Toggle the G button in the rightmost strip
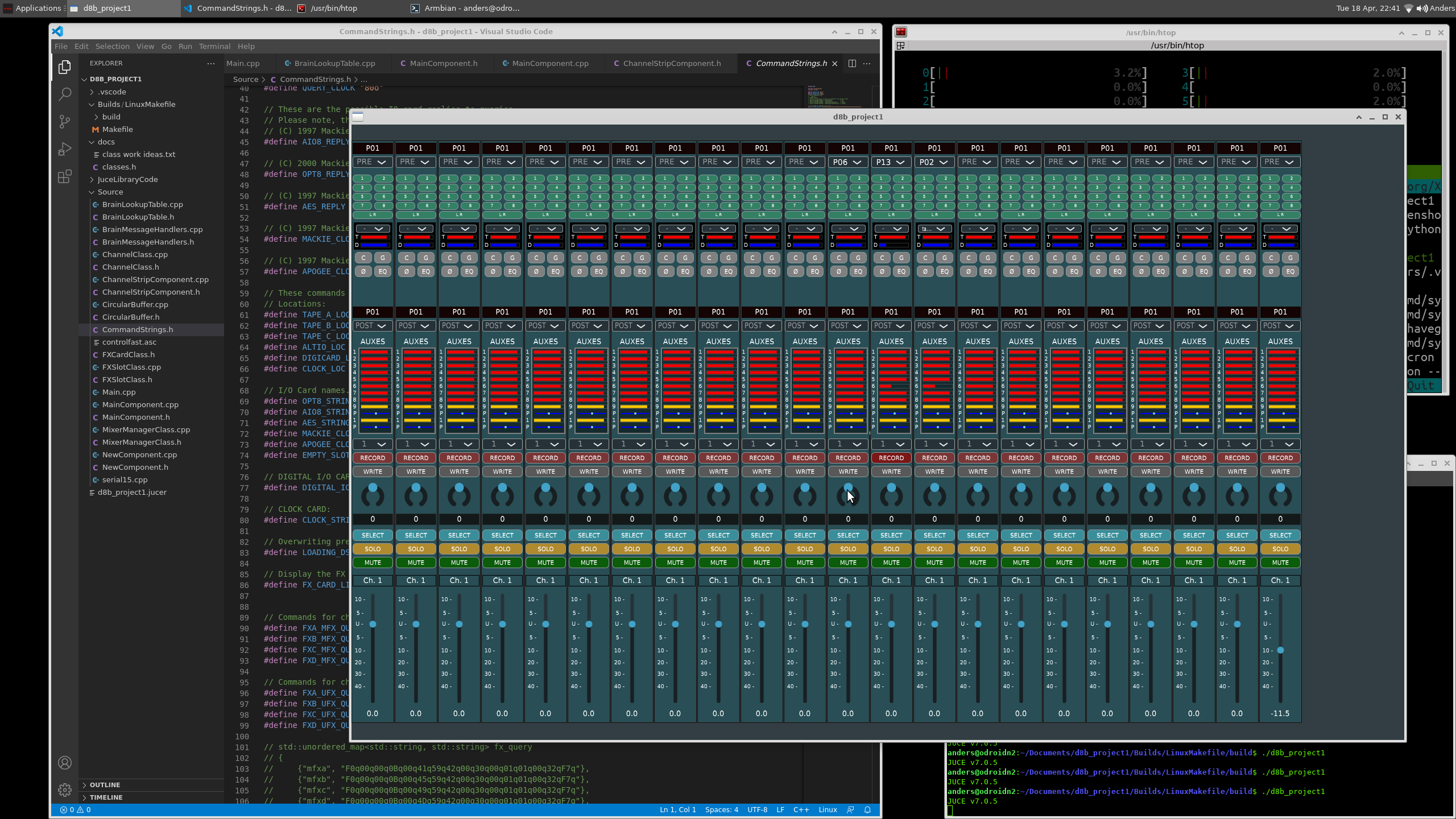Image resolution: width=1456 pixels, height=819 pixels. 1290,258
